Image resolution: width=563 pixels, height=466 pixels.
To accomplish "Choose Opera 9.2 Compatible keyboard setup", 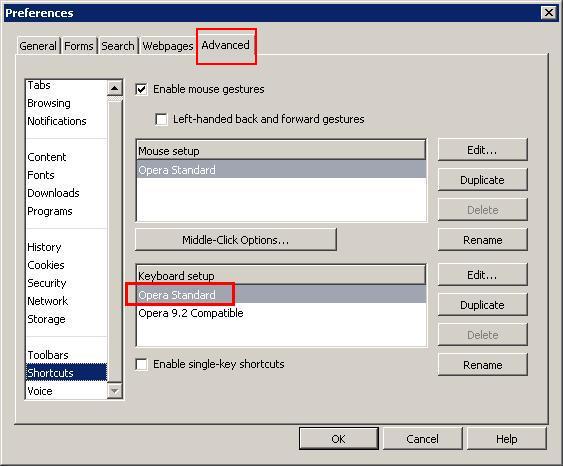I will coord(282,313).
